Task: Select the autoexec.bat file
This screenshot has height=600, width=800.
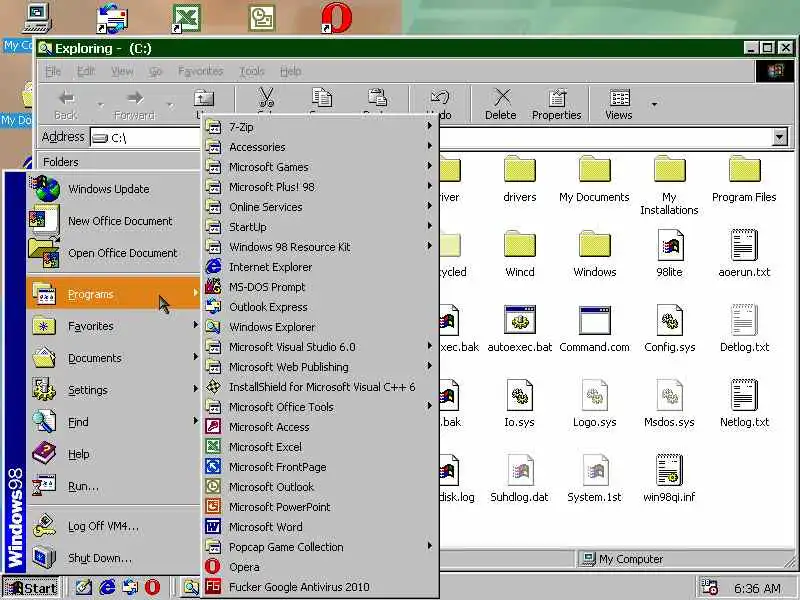Action: 519,330
